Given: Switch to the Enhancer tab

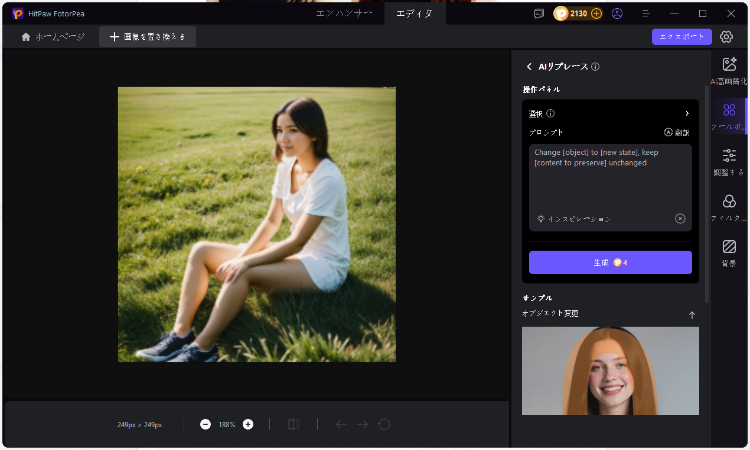Looking at the screenshot, I should pyautogui.click(x=344, y=14).
